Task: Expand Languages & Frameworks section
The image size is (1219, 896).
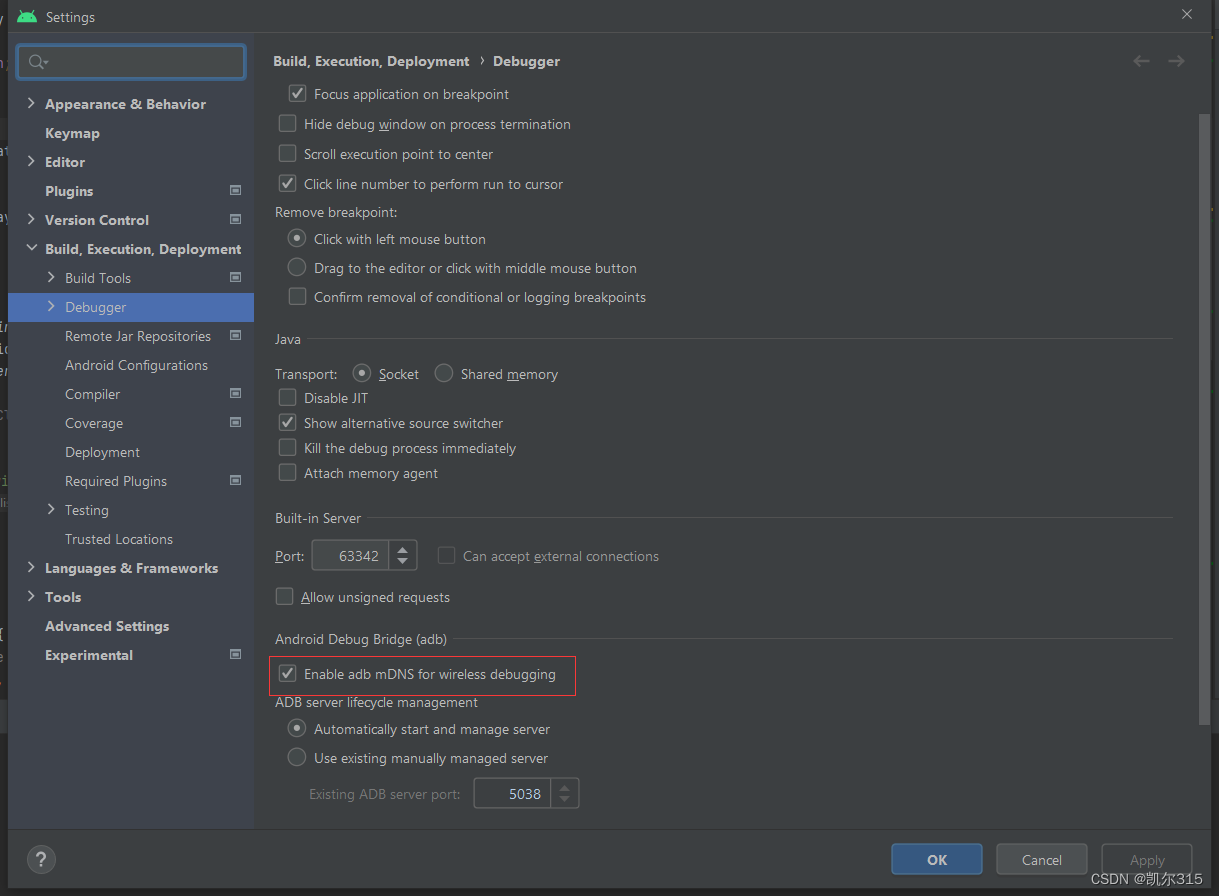Action: click(31, 567)
